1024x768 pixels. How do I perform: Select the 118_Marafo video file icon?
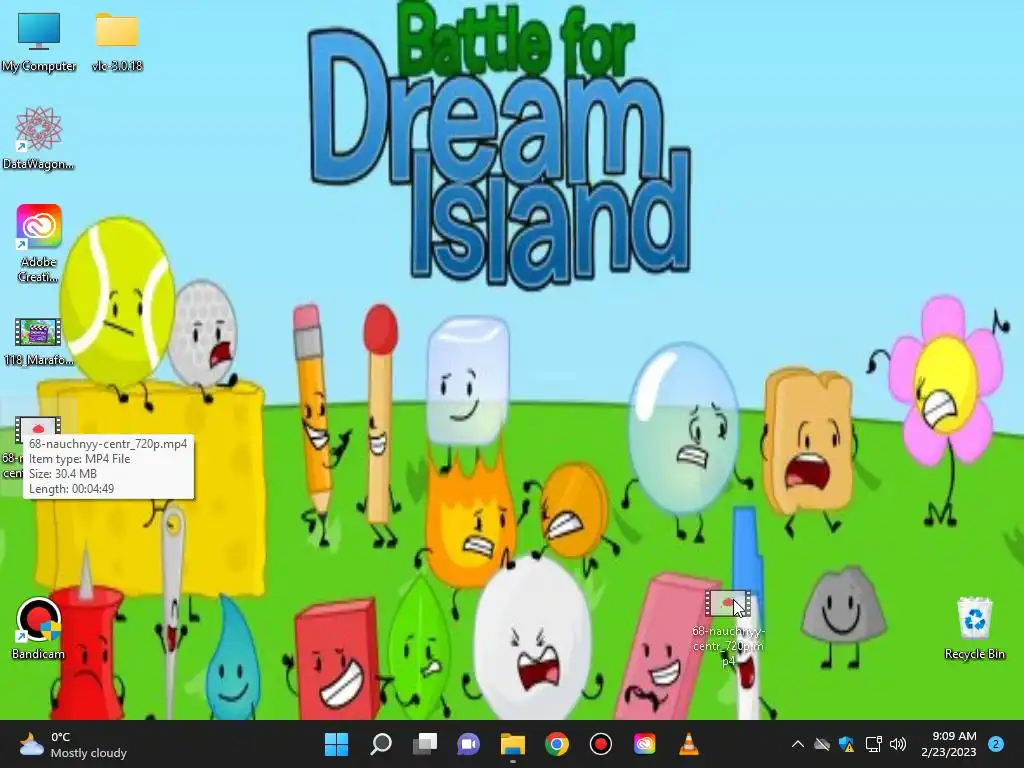click(38, 341)
